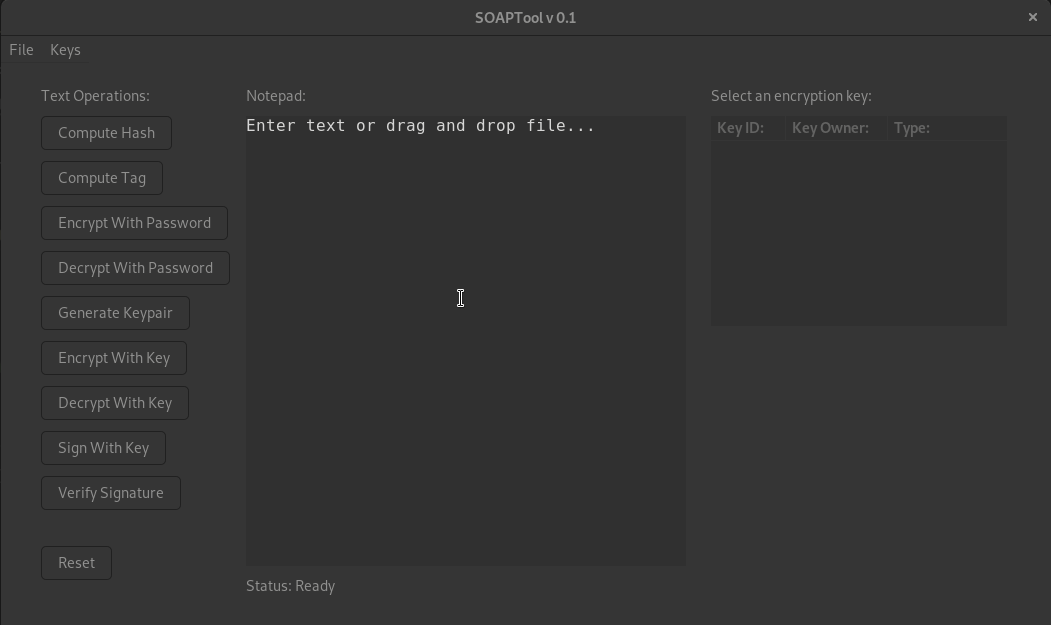Click Encrypt With Key
Viewport: 1051px width, 625px height.
[x=114, y=357]
